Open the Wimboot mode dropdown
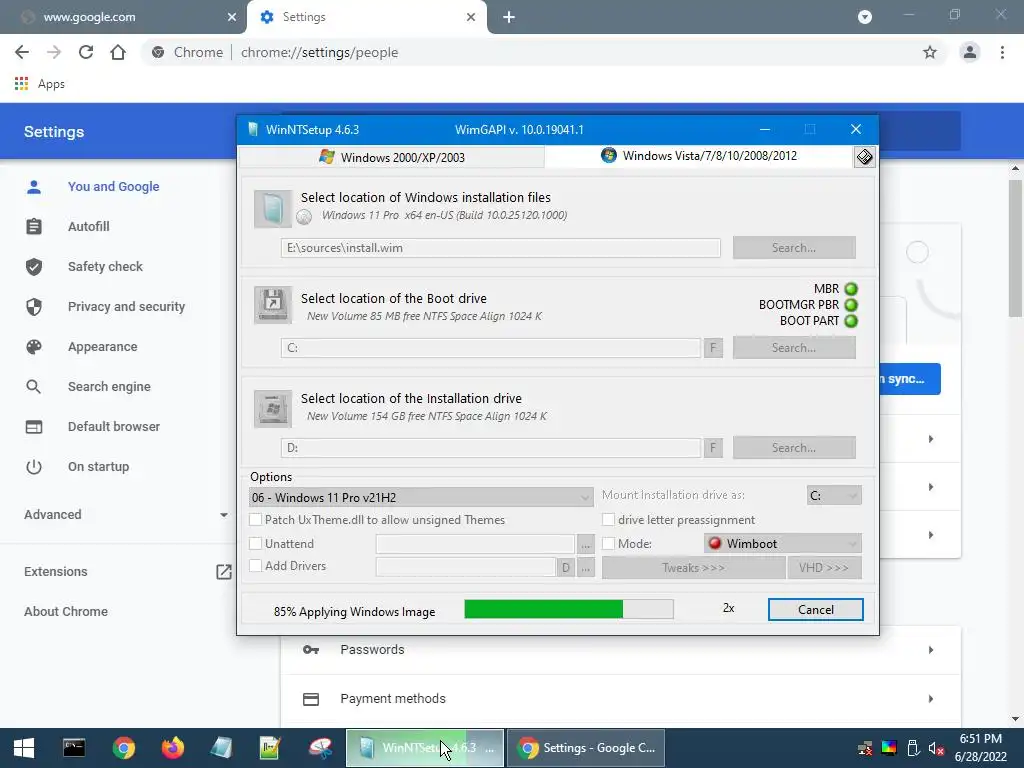 click(782, 543)
